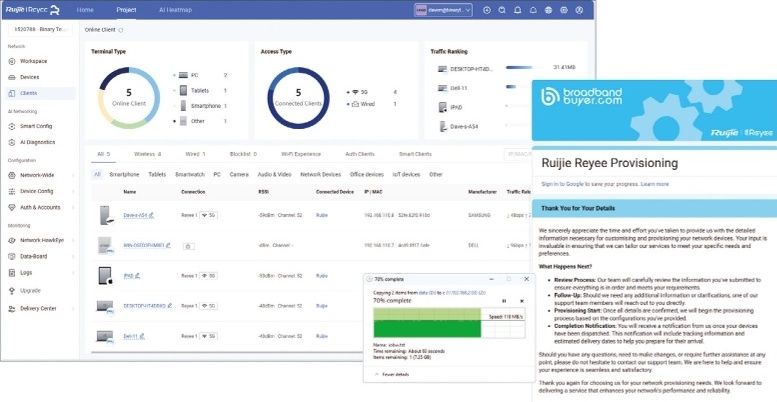Click the Sign in to Google link
The image size is (777, 402).
pyautogui.click(x=563, y=184)
